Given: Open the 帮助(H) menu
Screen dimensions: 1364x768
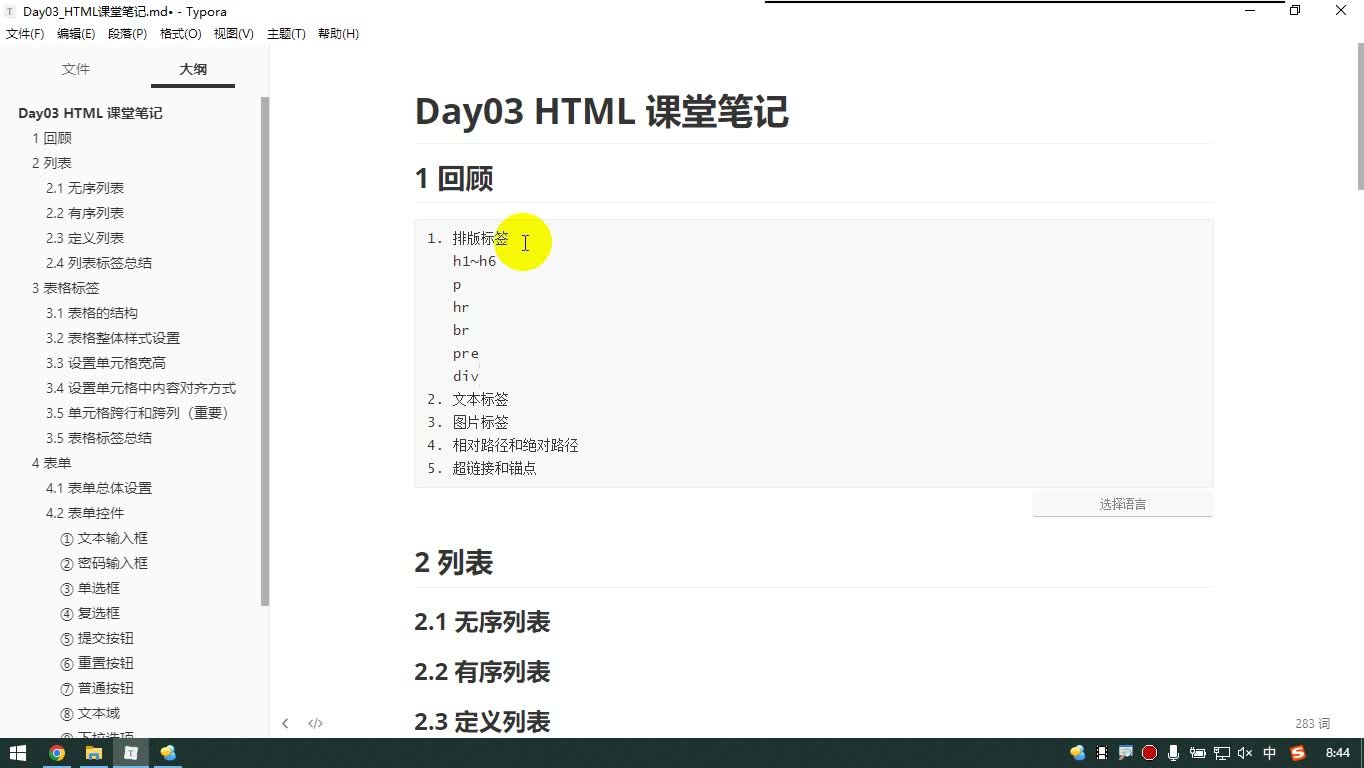Looking at the screenshot, I should (x=338, y=34).
